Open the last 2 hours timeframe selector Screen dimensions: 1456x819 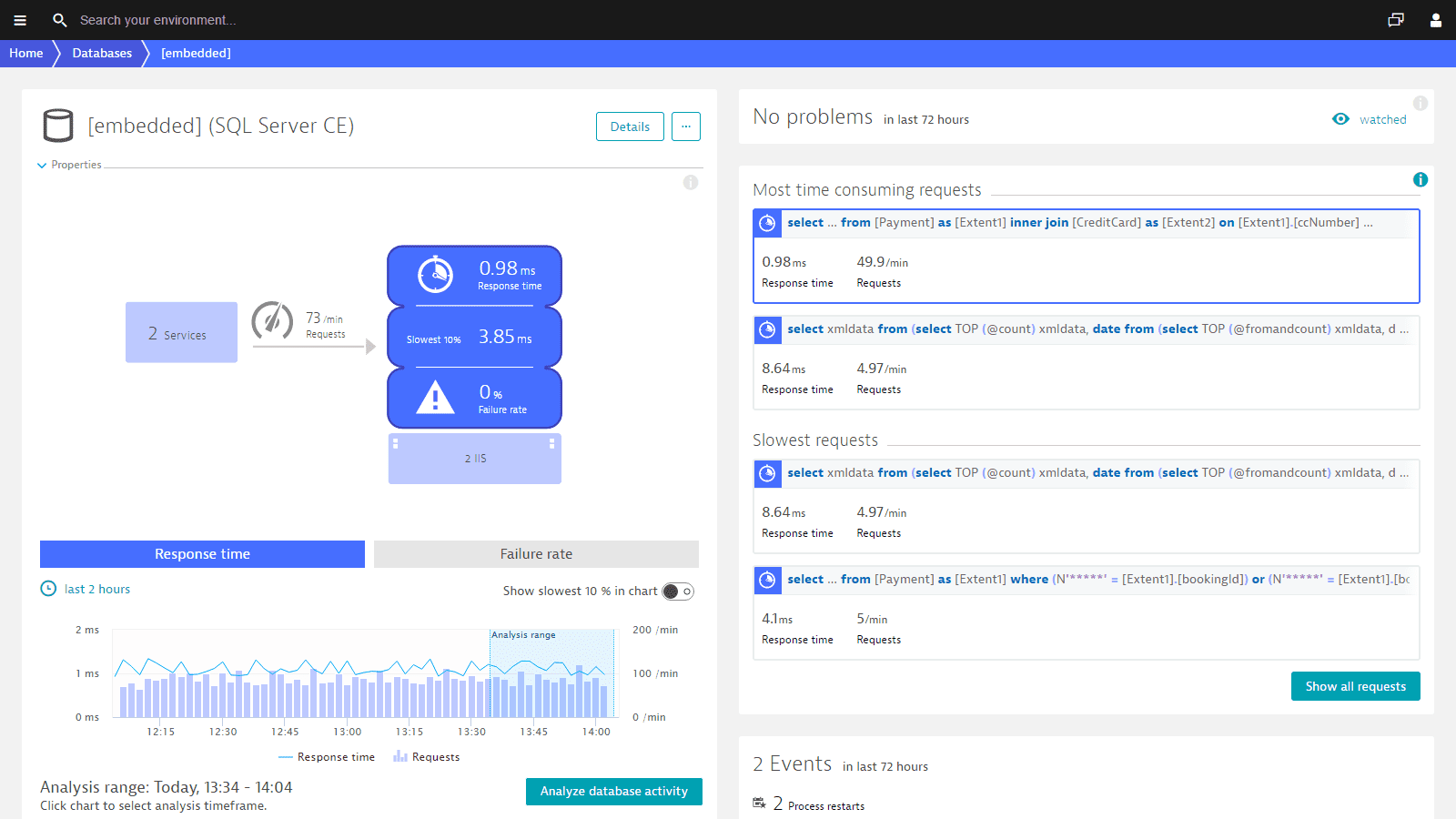[x=97, y=590]
